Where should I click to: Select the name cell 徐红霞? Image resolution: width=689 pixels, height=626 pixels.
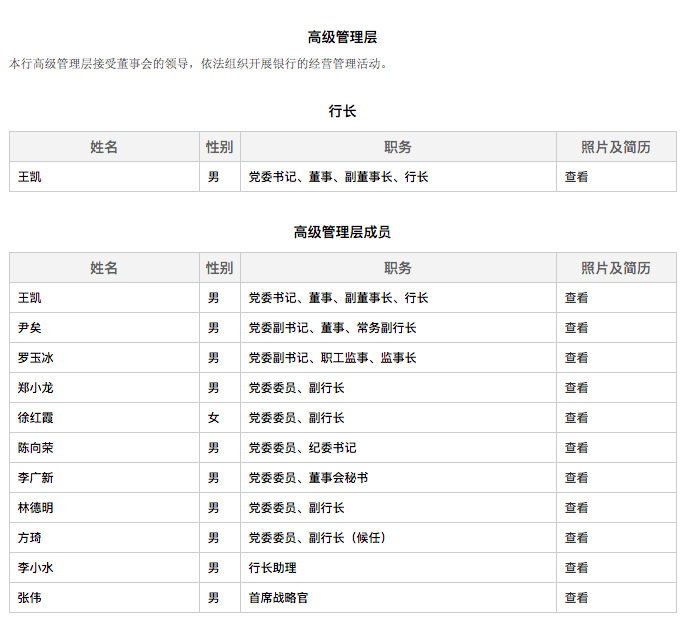[36, 418]
